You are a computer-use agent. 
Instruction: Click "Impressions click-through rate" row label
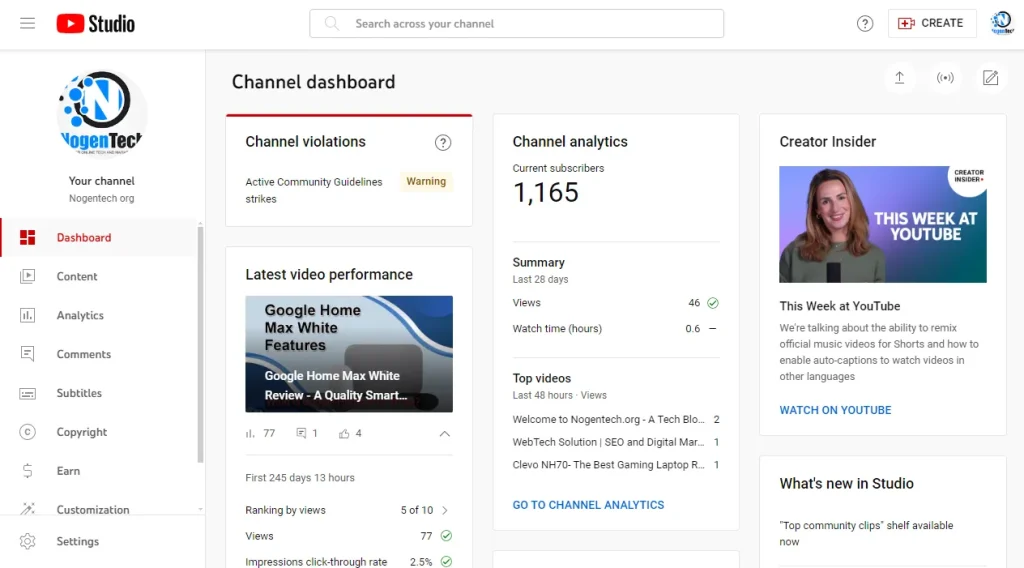[x=316, y=561]
